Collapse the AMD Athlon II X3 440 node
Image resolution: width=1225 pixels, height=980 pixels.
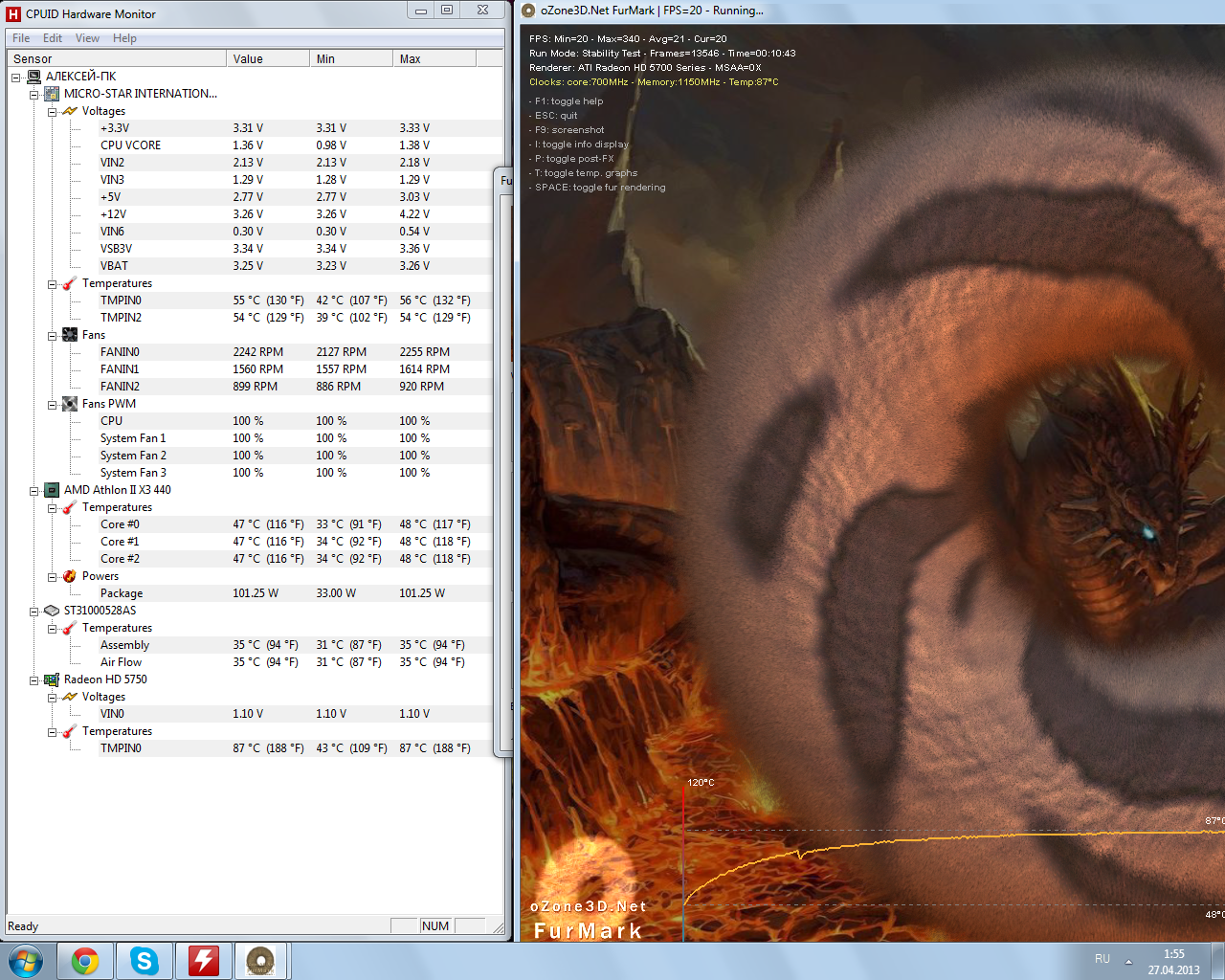[x=33, y=490]
